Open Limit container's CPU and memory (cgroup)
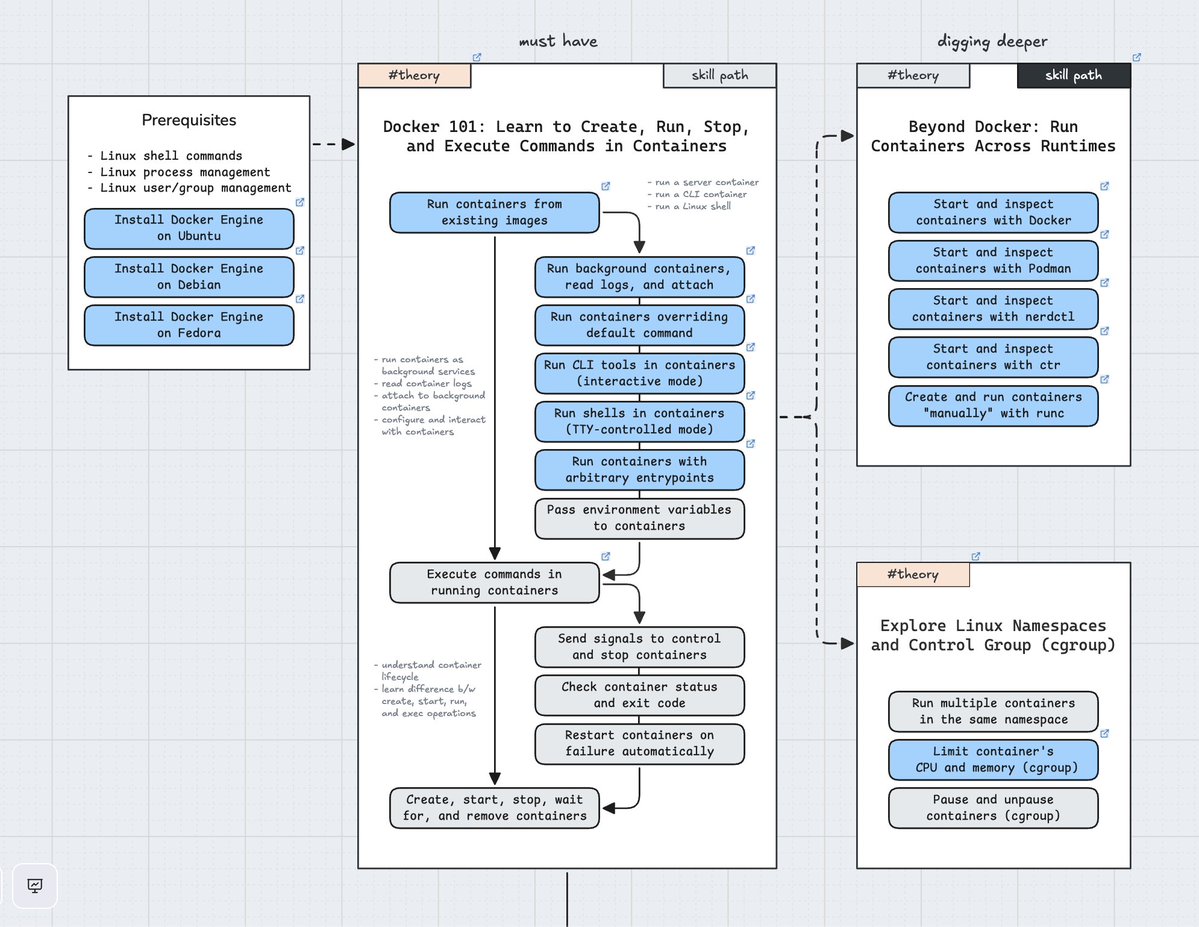Image resolution: width=1199 pixels, height=927 pixels. pyautogui.click(x=993, y=759)
